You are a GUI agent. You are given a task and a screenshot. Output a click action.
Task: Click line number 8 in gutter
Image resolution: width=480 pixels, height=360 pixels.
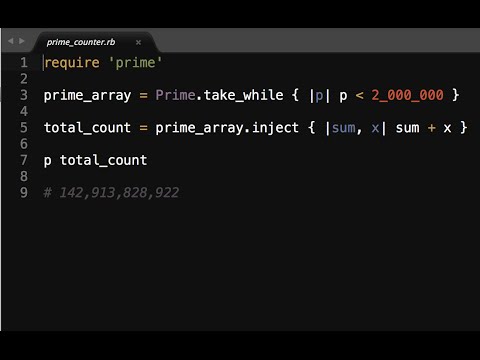(x=24, y=176)
